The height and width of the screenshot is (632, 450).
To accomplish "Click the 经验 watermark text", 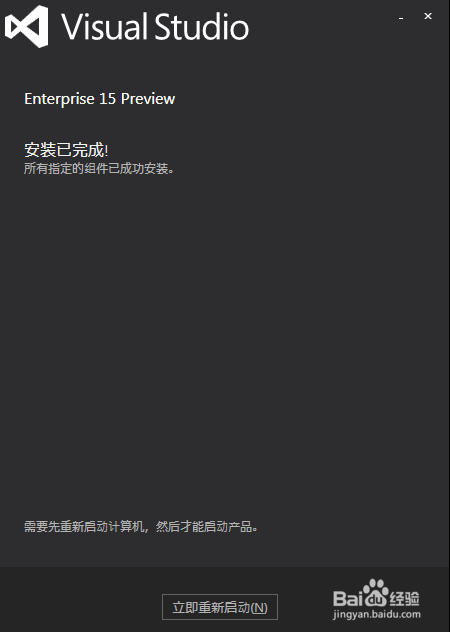I will (404, 599).
